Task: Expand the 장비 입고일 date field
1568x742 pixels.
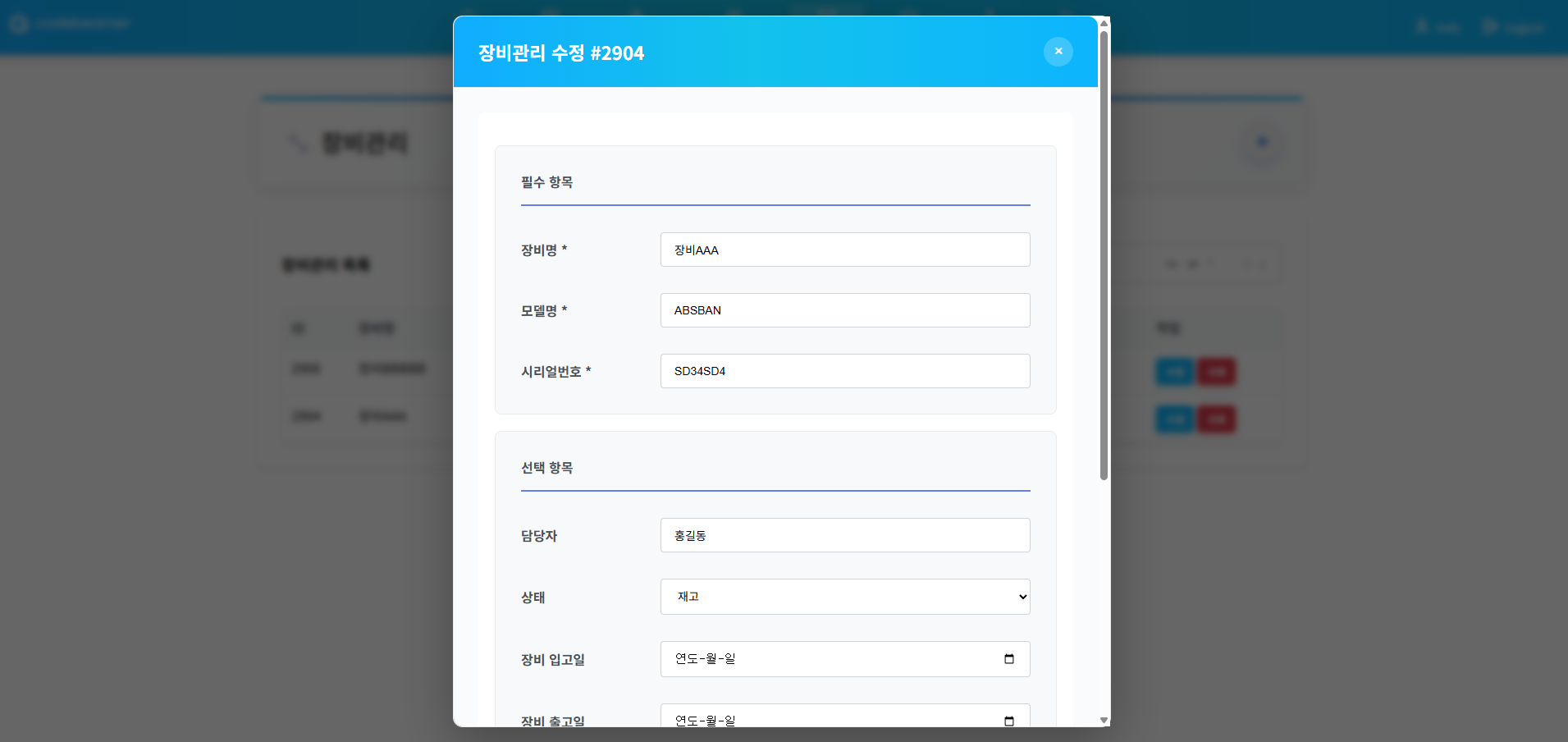Action: tap(844, 658)
